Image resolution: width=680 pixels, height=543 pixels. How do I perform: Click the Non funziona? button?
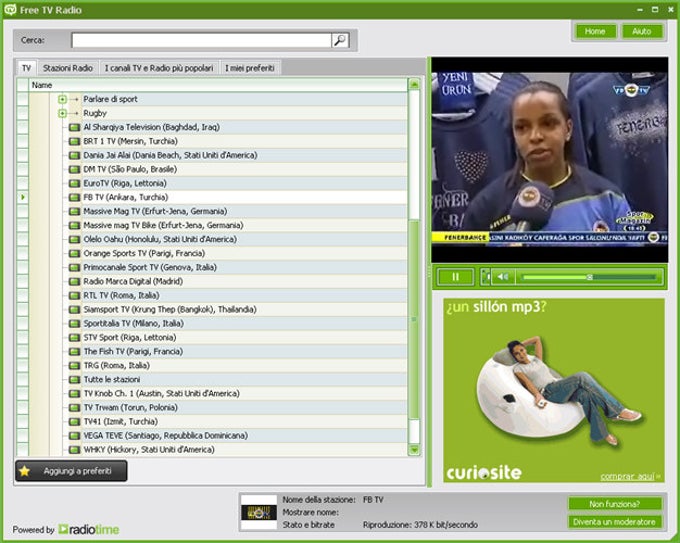(615, 504)
